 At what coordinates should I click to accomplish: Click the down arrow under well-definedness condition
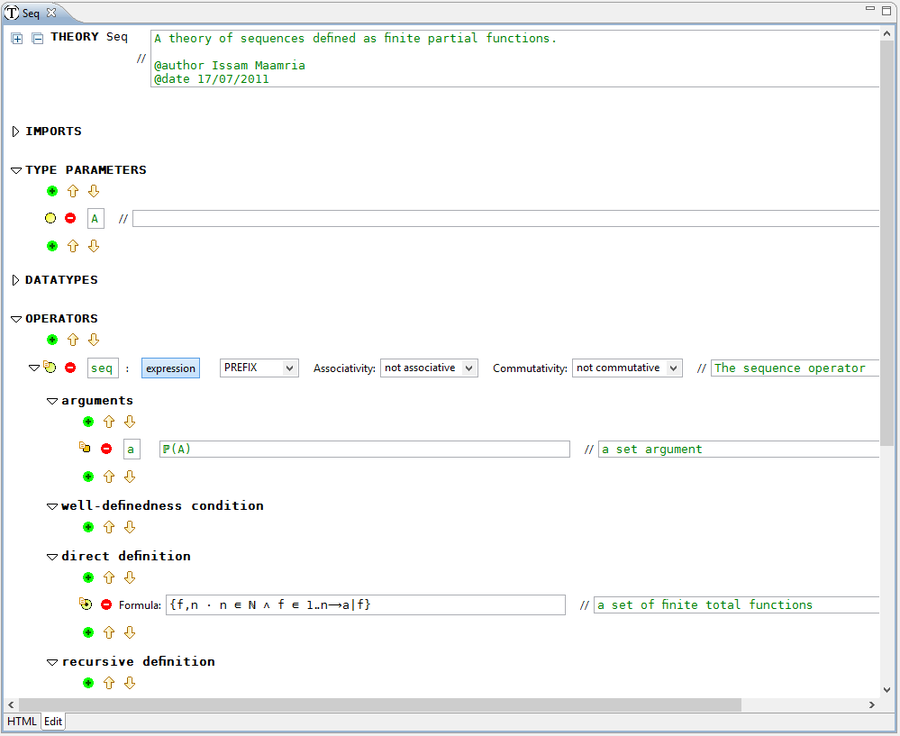click(130, 527)
